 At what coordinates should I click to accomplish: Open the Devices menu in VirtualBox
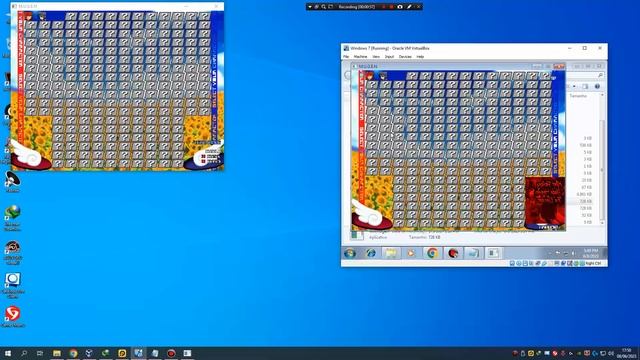[405, 56]
